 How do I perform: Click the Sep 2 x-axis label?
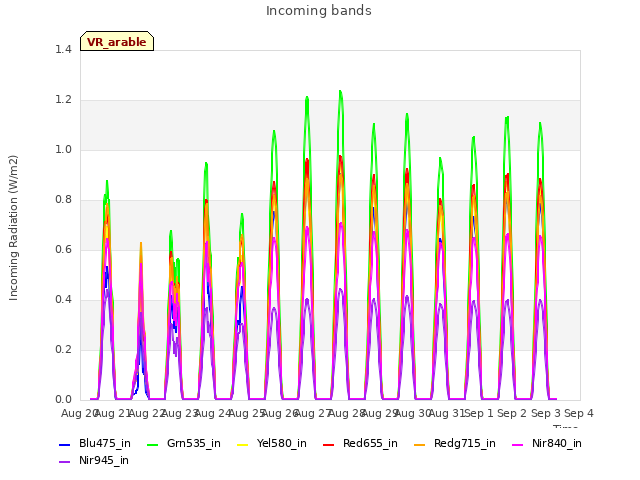pyautogui.click(x=512, y=413)
